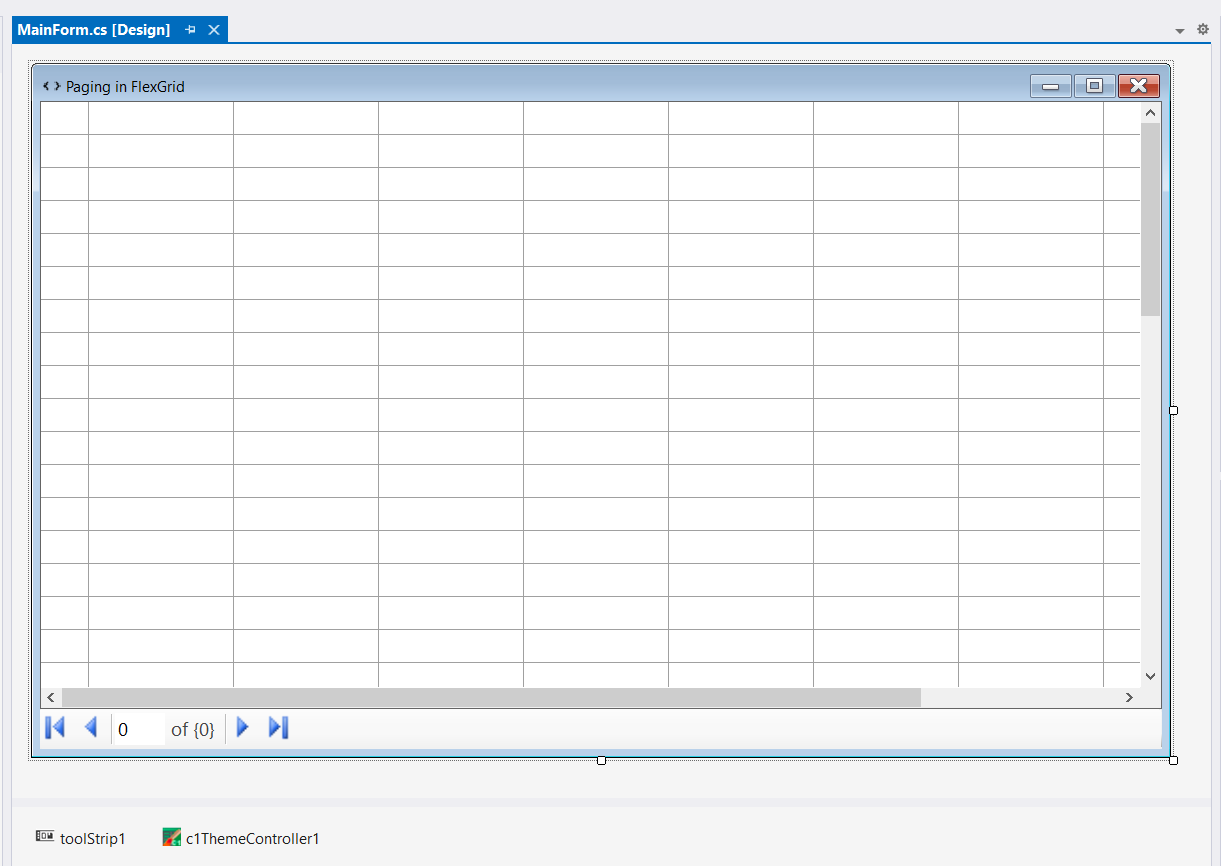Switch to MainForm.cs [Design] tab

(x=94, y=30)
